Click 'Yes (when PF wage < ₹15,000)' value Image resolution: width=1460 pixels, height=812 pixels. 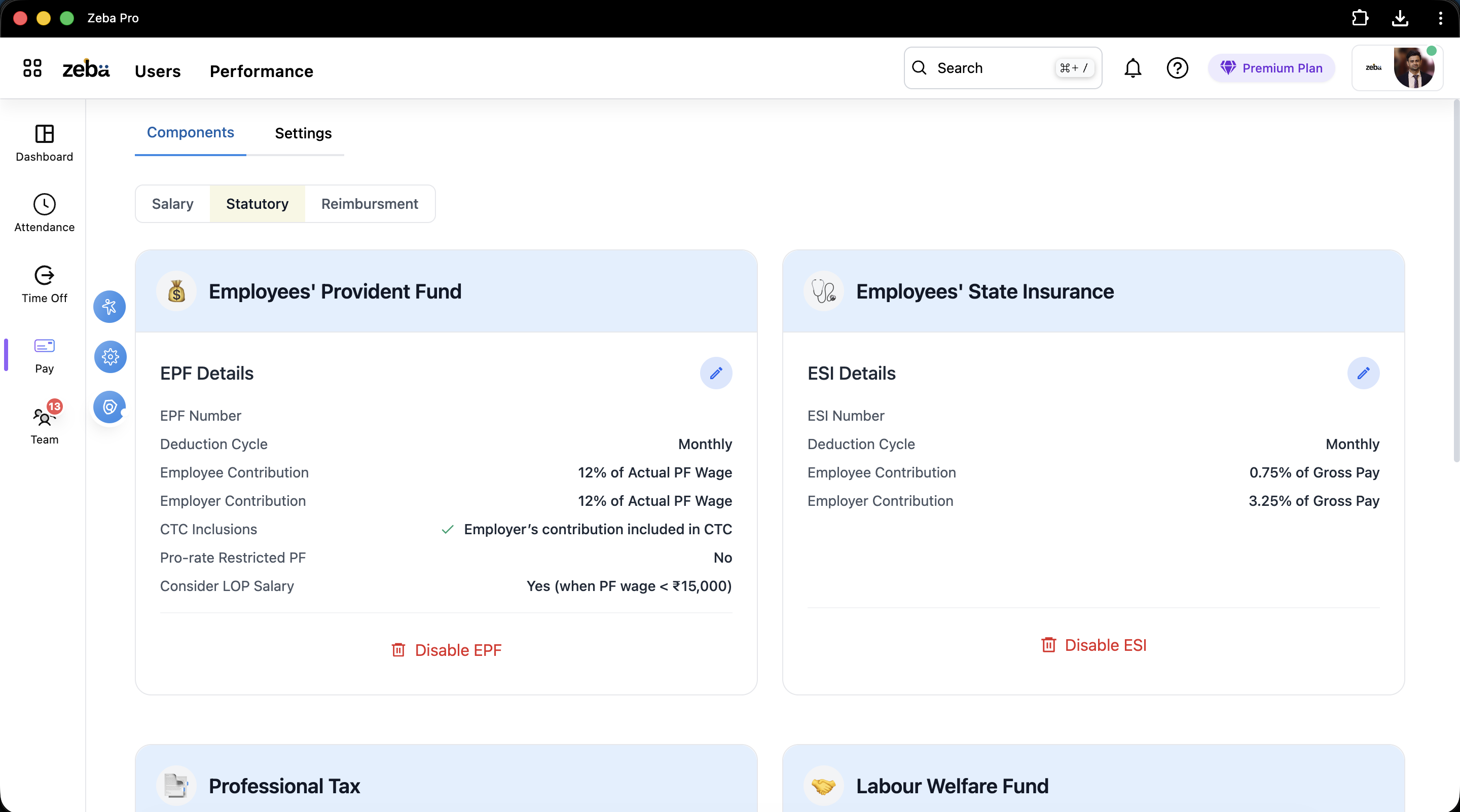tap(629, 586)
